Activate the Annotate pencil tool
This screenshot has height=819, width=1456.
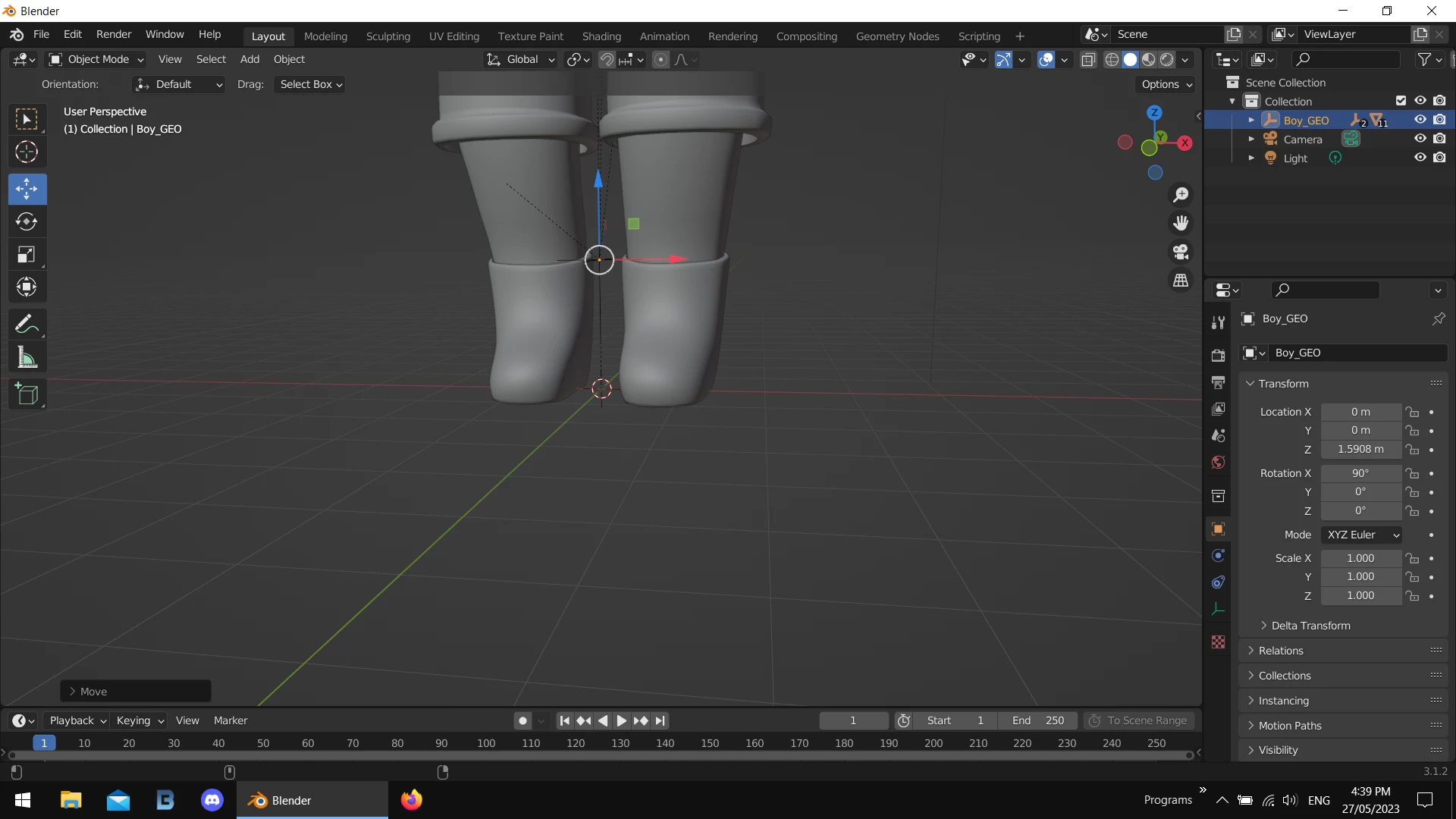click(27, 325)
